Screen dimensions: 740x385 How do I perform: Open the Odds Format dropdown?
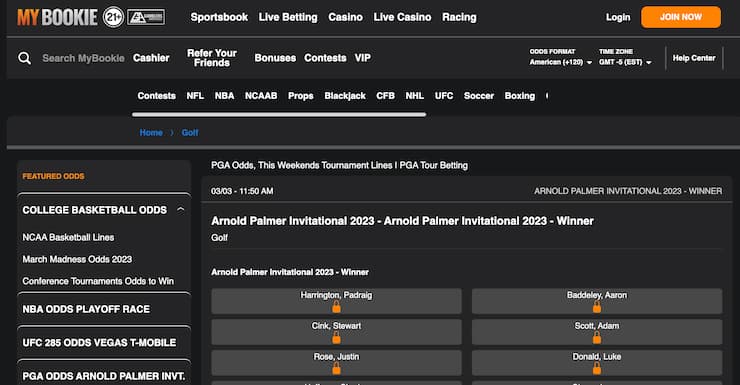560,62
